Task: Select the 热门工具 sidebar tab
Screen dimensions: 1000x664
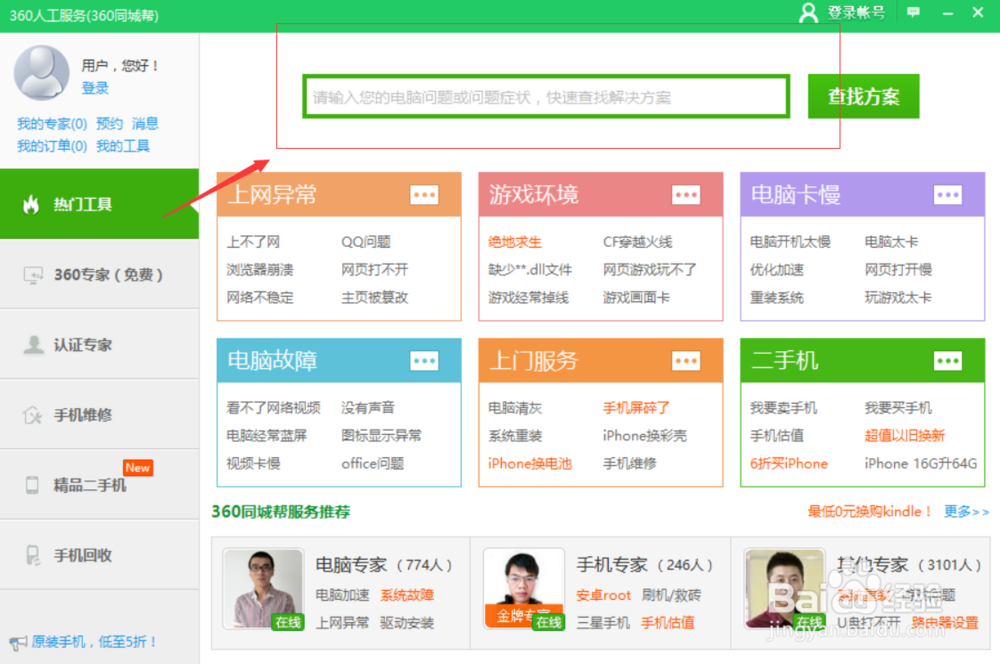Action: click(99, 204)
